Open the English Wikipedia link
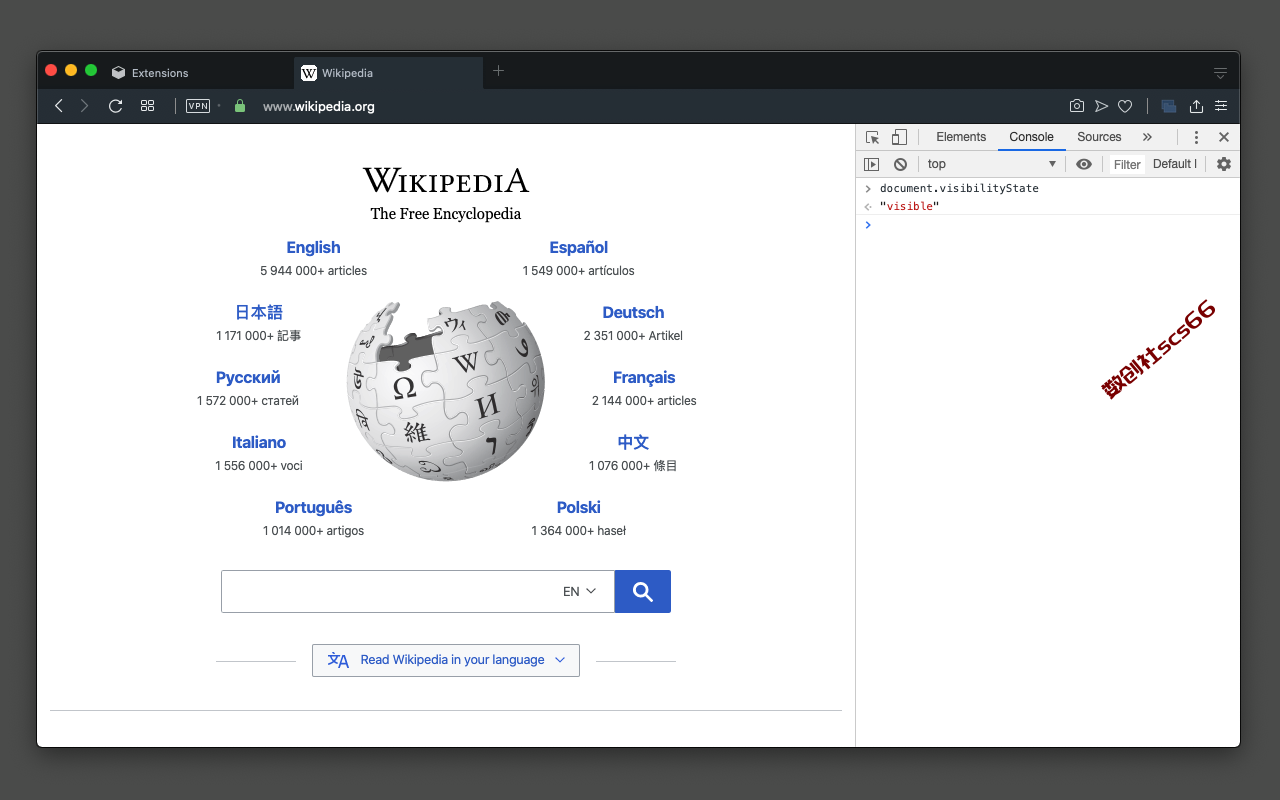The width and height of the screenshot is (1280, 800). 313,247
